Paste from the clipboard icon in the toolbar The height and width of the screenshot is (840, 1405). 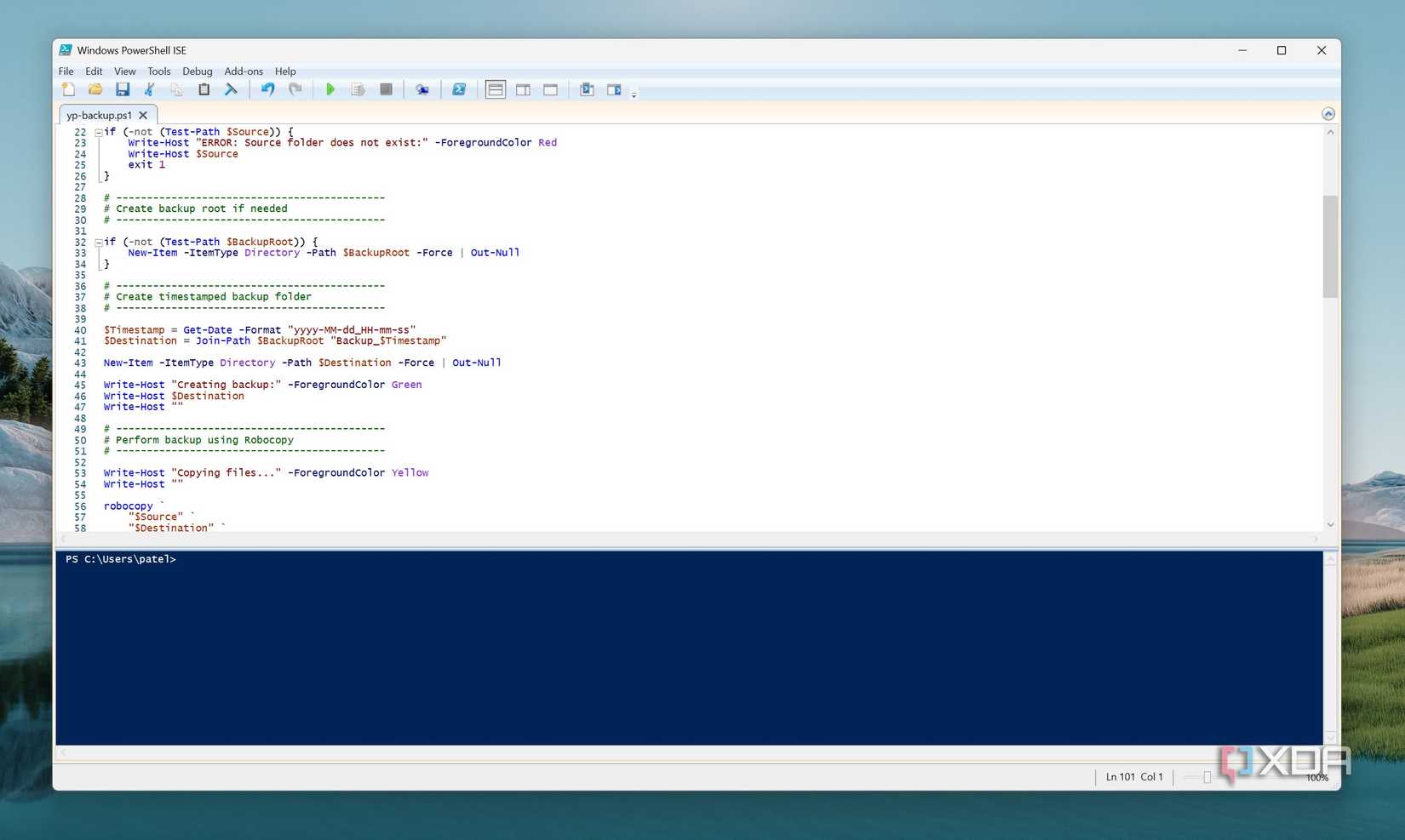pos(204,89)
